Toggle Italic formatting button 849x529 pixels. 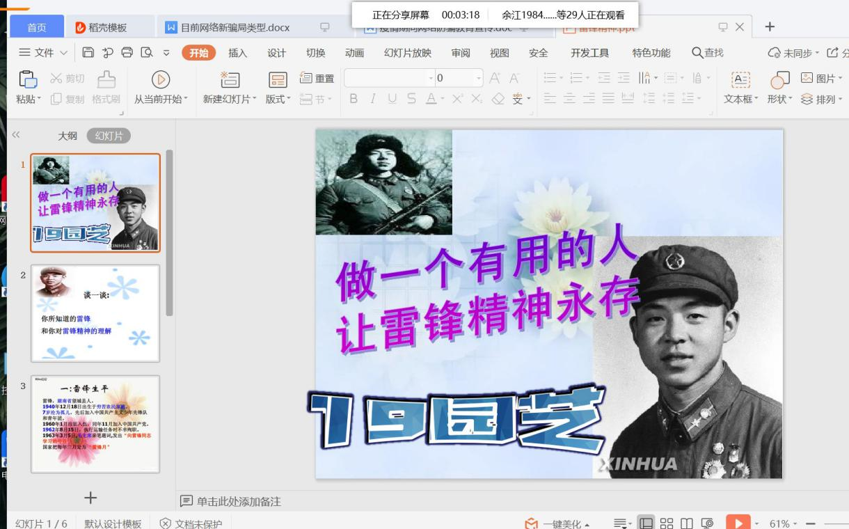[x=373, y=99]
